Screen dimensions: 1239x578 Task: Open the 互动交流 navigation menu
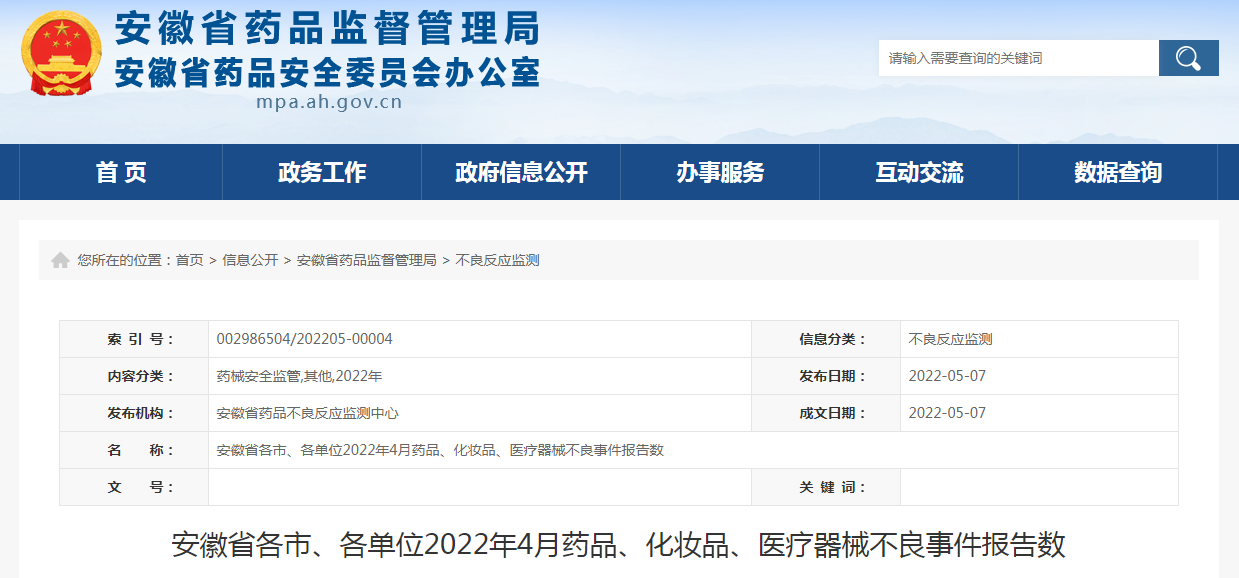click(919, 172)
